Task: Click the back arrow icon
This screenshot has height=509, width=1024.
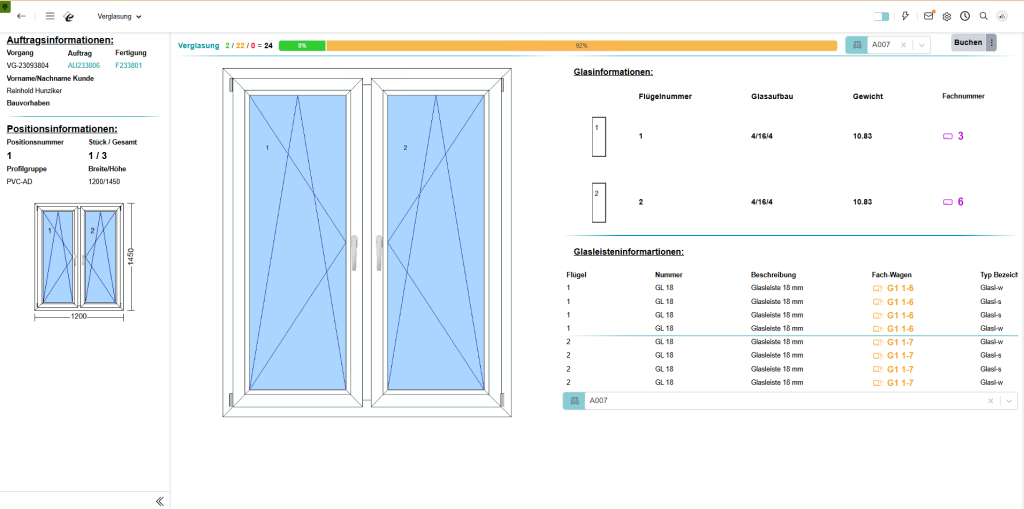Action: (x=22, y=16)
